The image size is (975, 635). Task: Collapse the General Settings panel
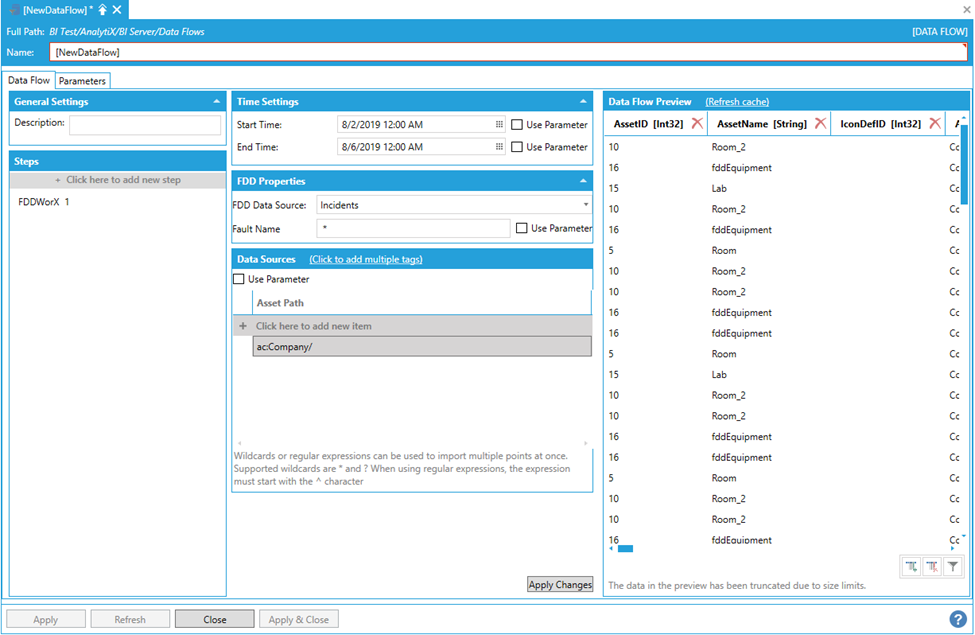pyautogui.click(x=217, y=101)
